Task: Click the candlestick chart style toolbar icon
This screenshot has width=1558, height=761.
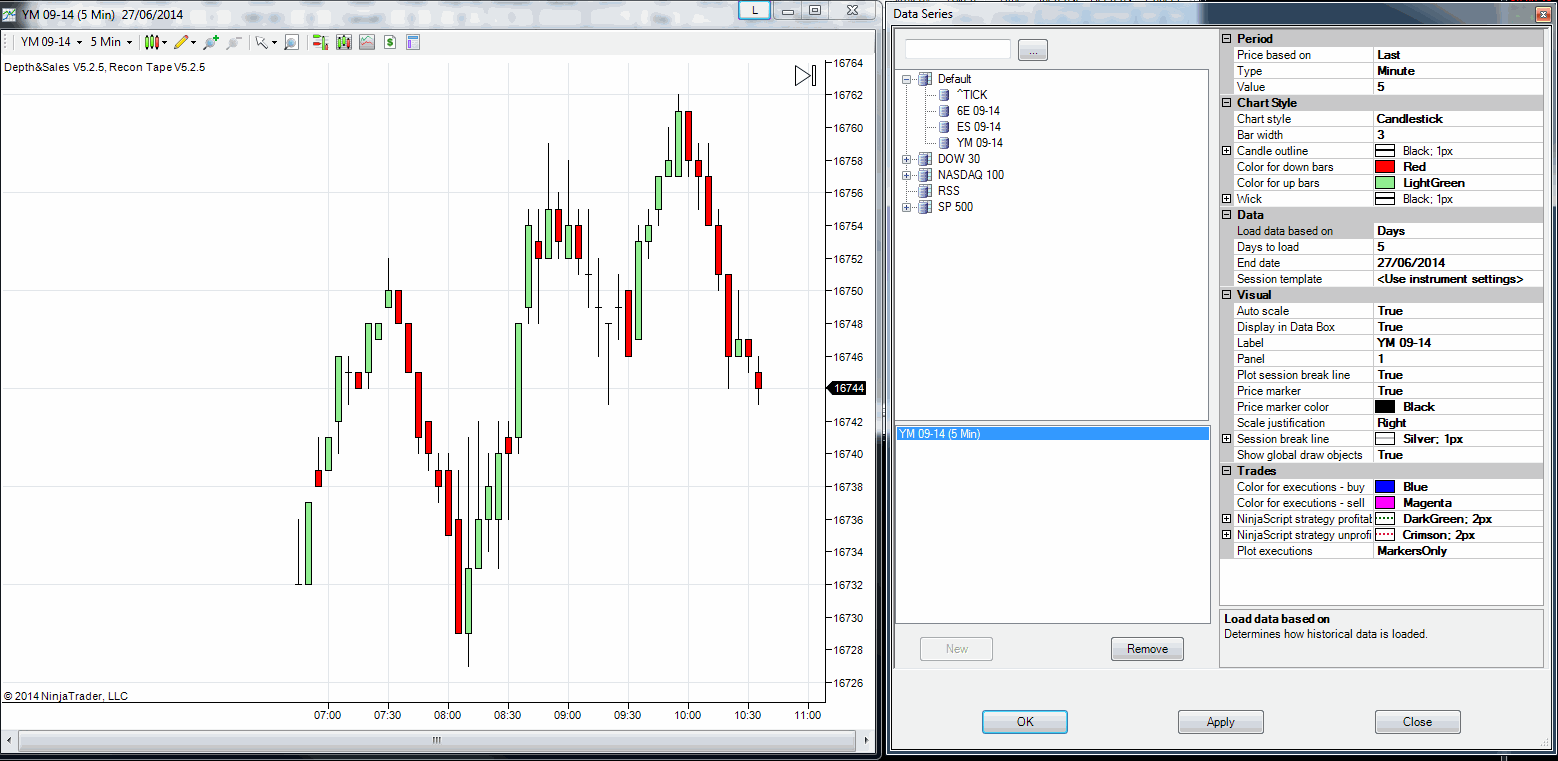Action: pyautogui.click(x=151, y=42)
